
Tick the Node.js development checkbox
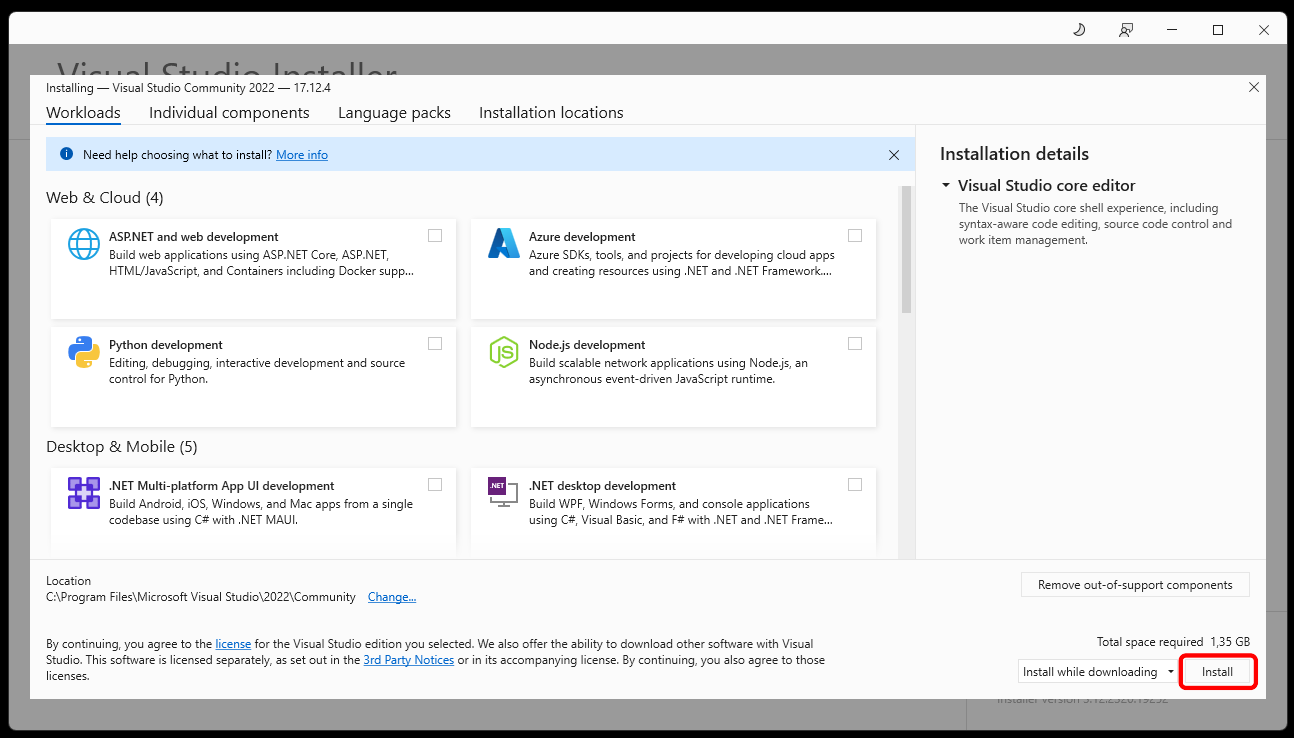855,344
